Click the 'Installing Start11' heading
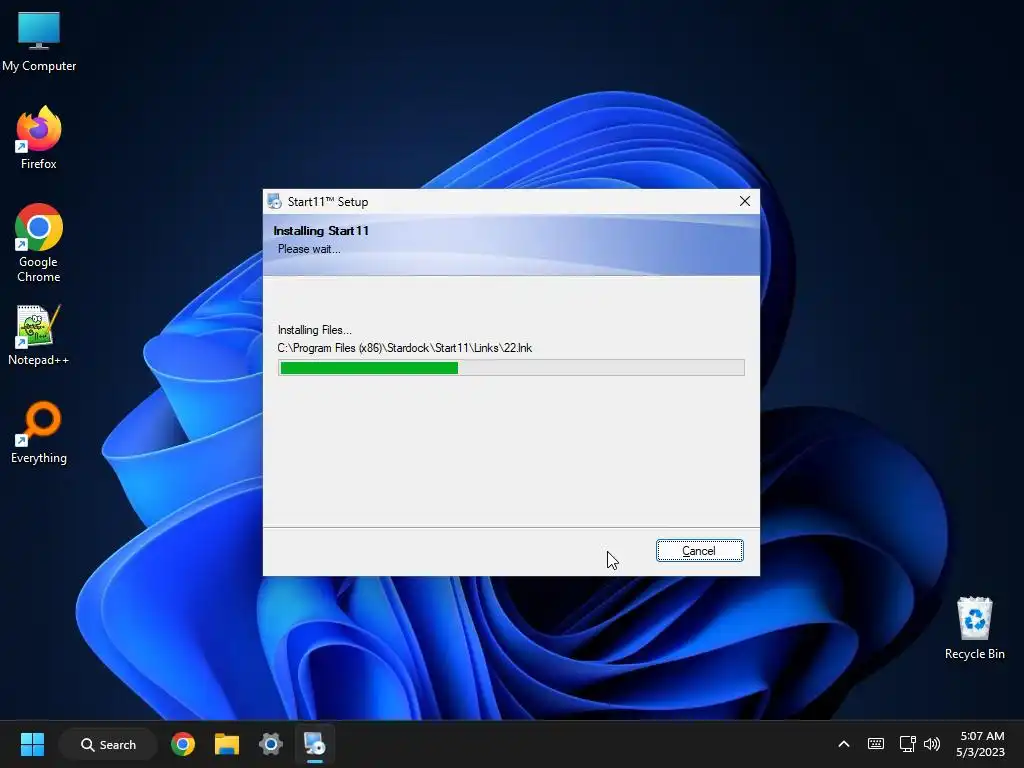Image resolution: width=1024 pixels, height=768 pixels. coord(321,231)
